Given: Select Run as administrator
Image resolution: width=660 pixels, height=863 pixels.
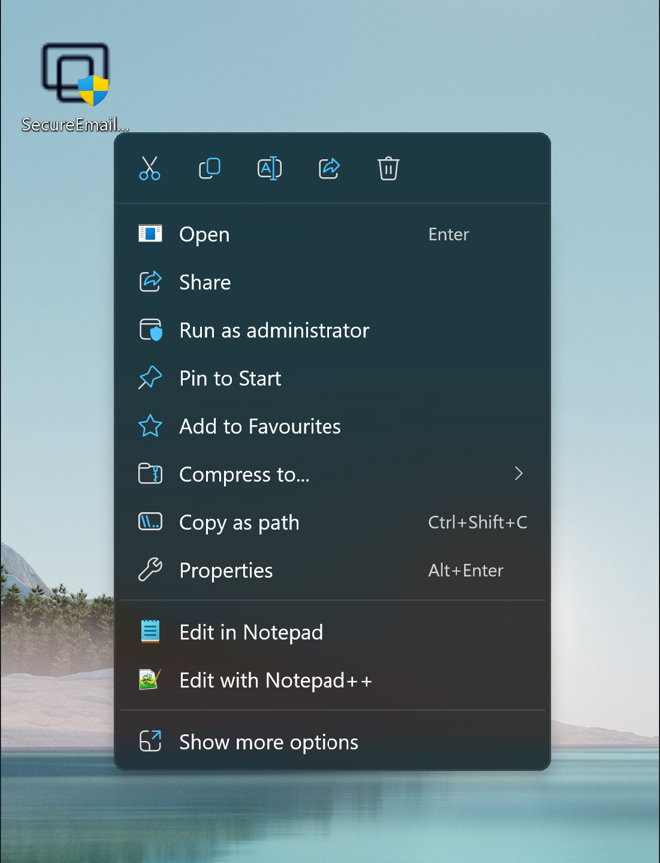Looking at the screenshot, I should click(x=332, y=330).
